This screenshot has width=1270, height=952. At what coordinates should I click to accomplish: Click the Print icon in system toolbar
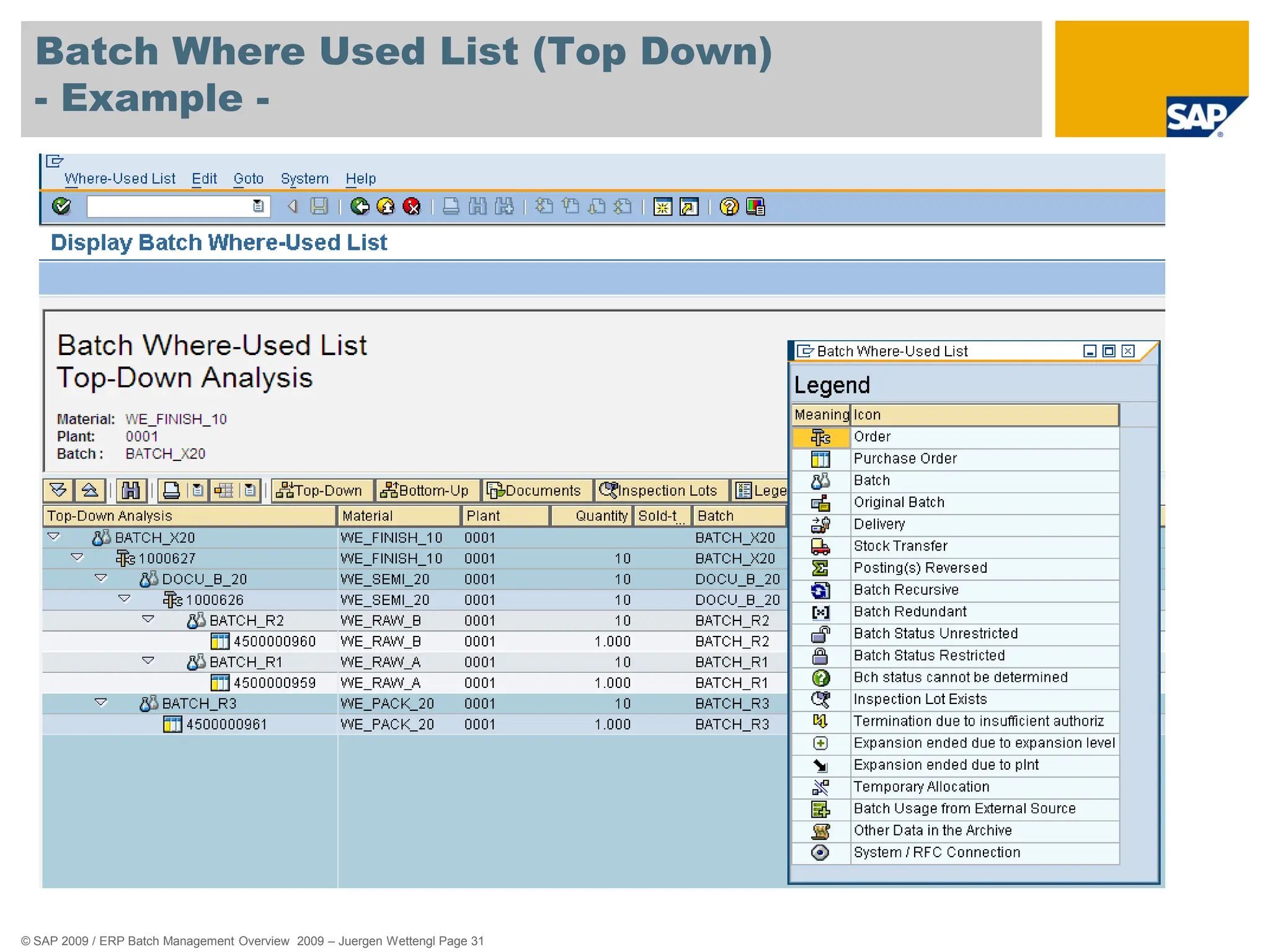click(451, 206)
